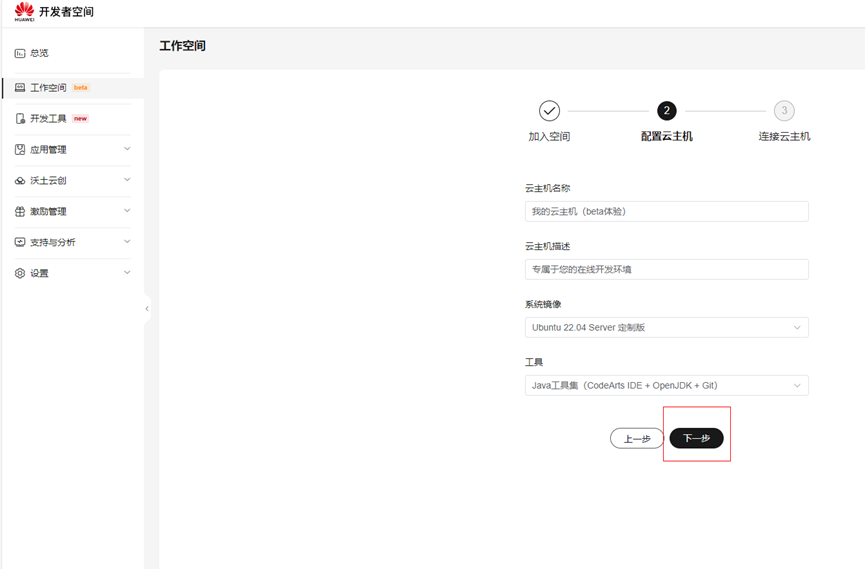Expand the 设置 chevron
Viewport: 865px width, 569px height.
point(127,272)
